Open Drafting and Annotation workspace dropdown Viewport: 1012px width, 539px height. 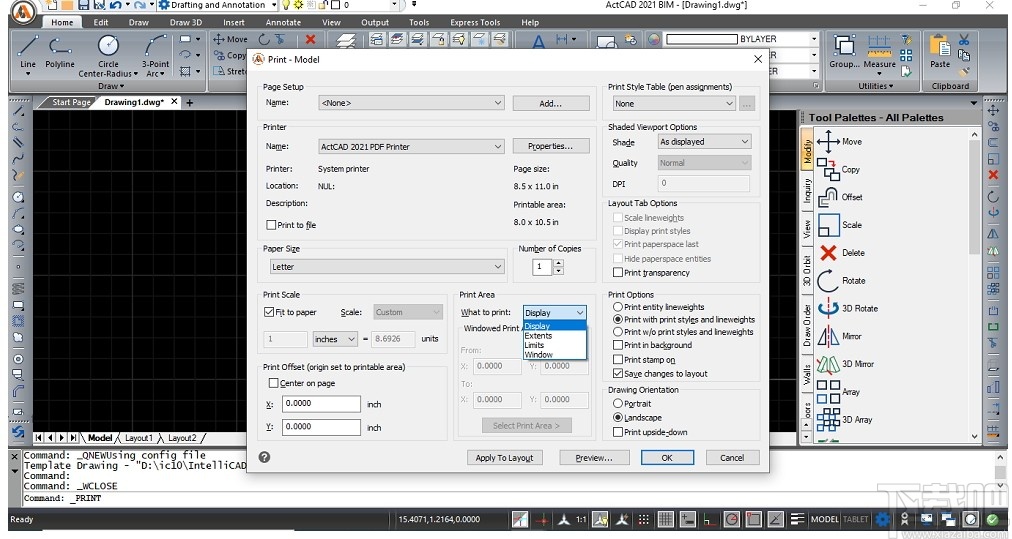coord(218,5)
